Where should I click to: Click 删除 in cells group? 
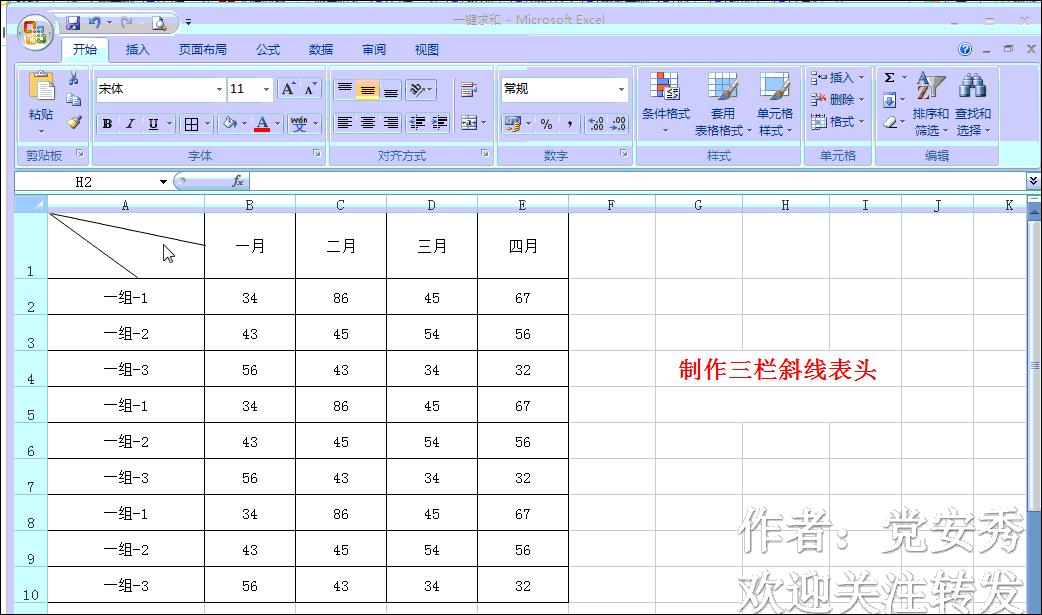pos(837,100)
